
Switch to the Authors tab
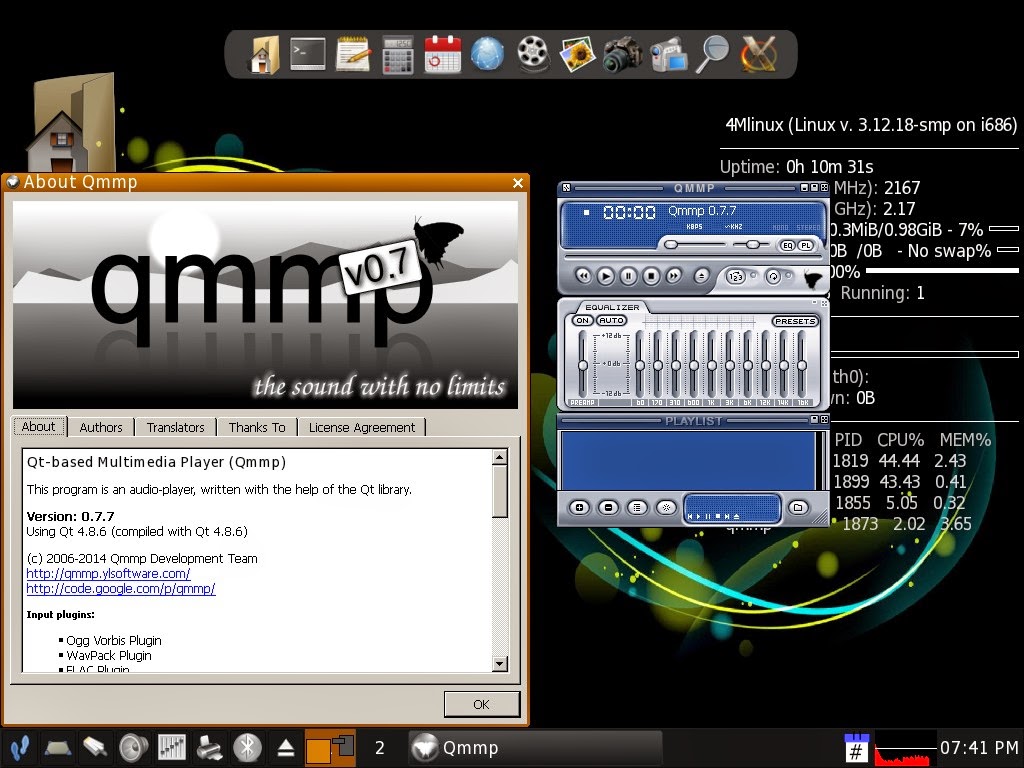tap(100, 427)
